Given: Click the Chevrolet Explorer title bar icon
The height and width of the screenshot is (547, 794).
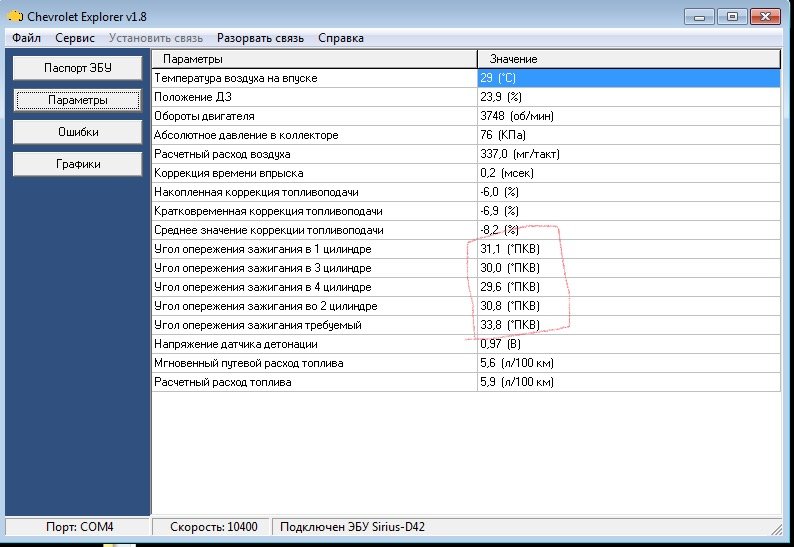Looking at the screenshot, I should [15, 17].
